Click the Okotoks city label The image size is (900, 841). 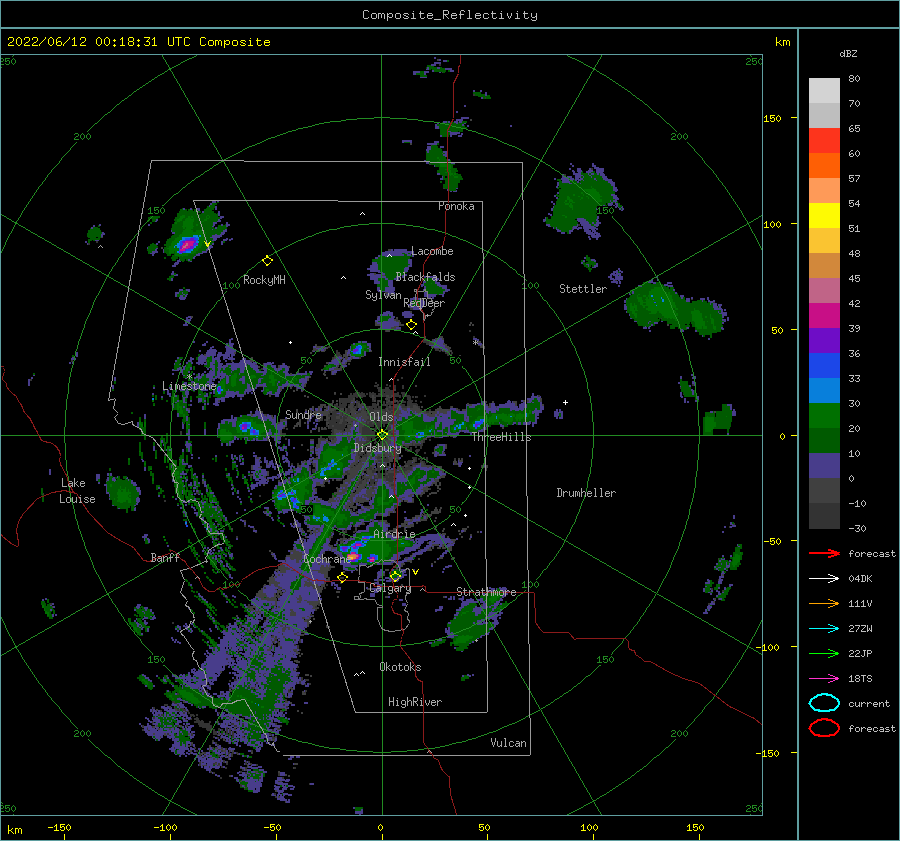pyautogui.click(x=400, y=667)
